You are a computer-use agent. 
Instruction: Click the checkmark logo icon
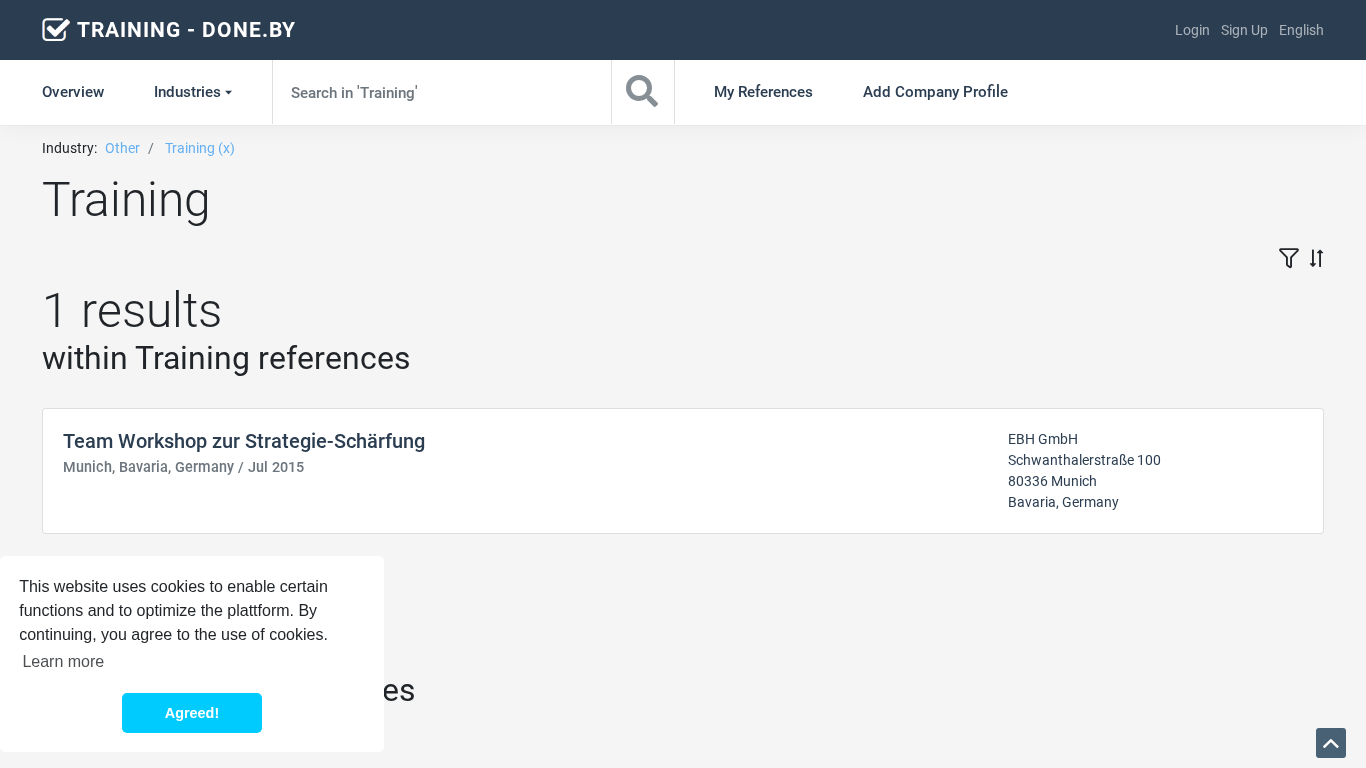pyautogui.click(x=56, y=30)
